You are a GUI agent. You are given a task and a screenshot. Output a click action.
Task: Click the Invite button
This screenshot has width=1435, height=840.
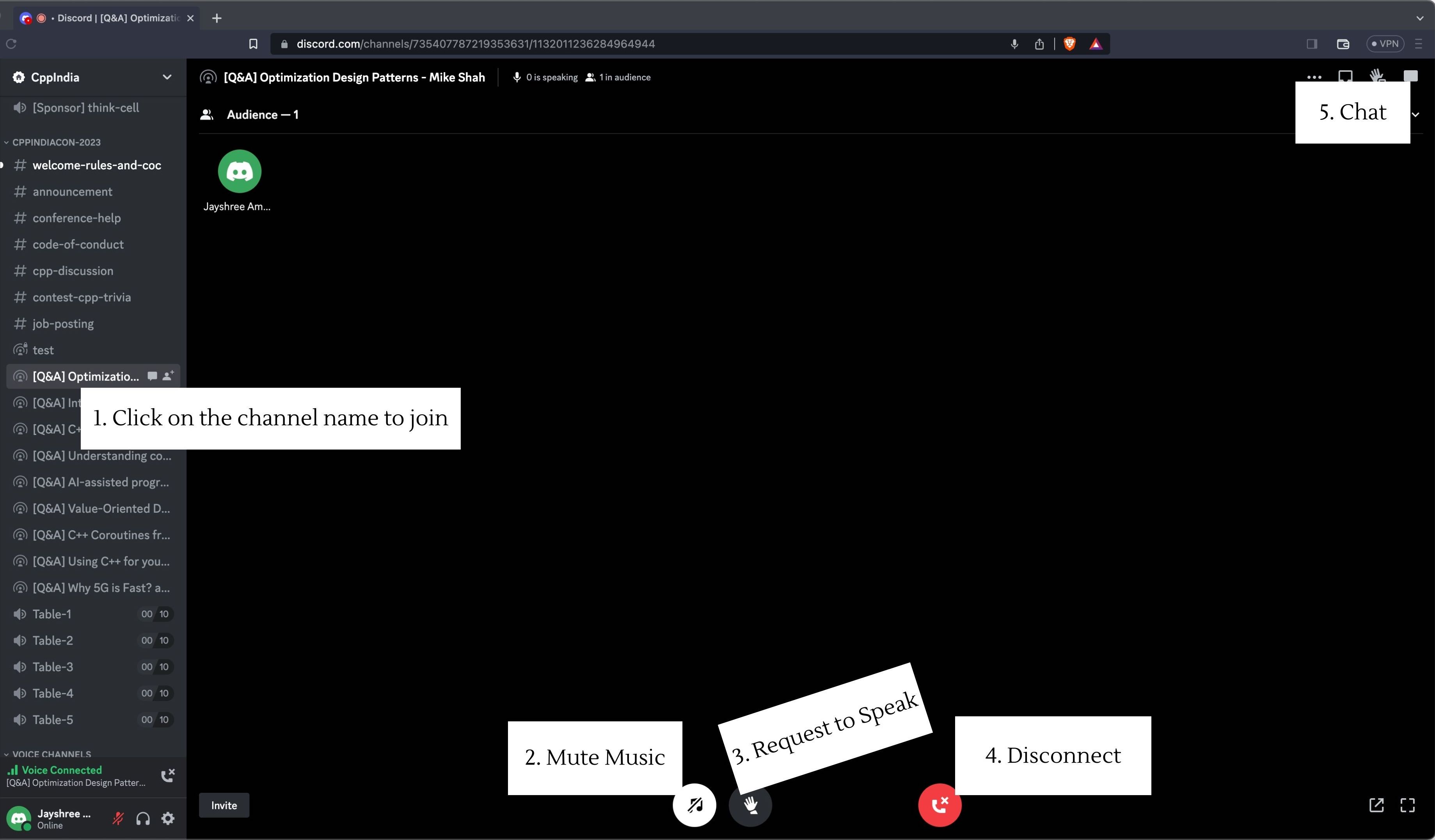(x=224, y=805)
